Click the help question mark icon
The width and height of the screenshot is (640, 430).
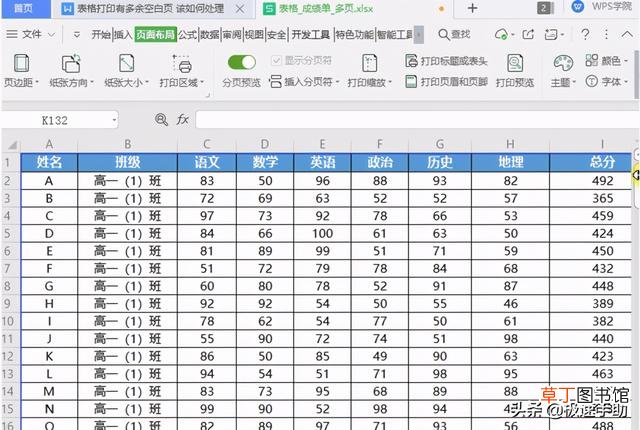tap(585, 34)
